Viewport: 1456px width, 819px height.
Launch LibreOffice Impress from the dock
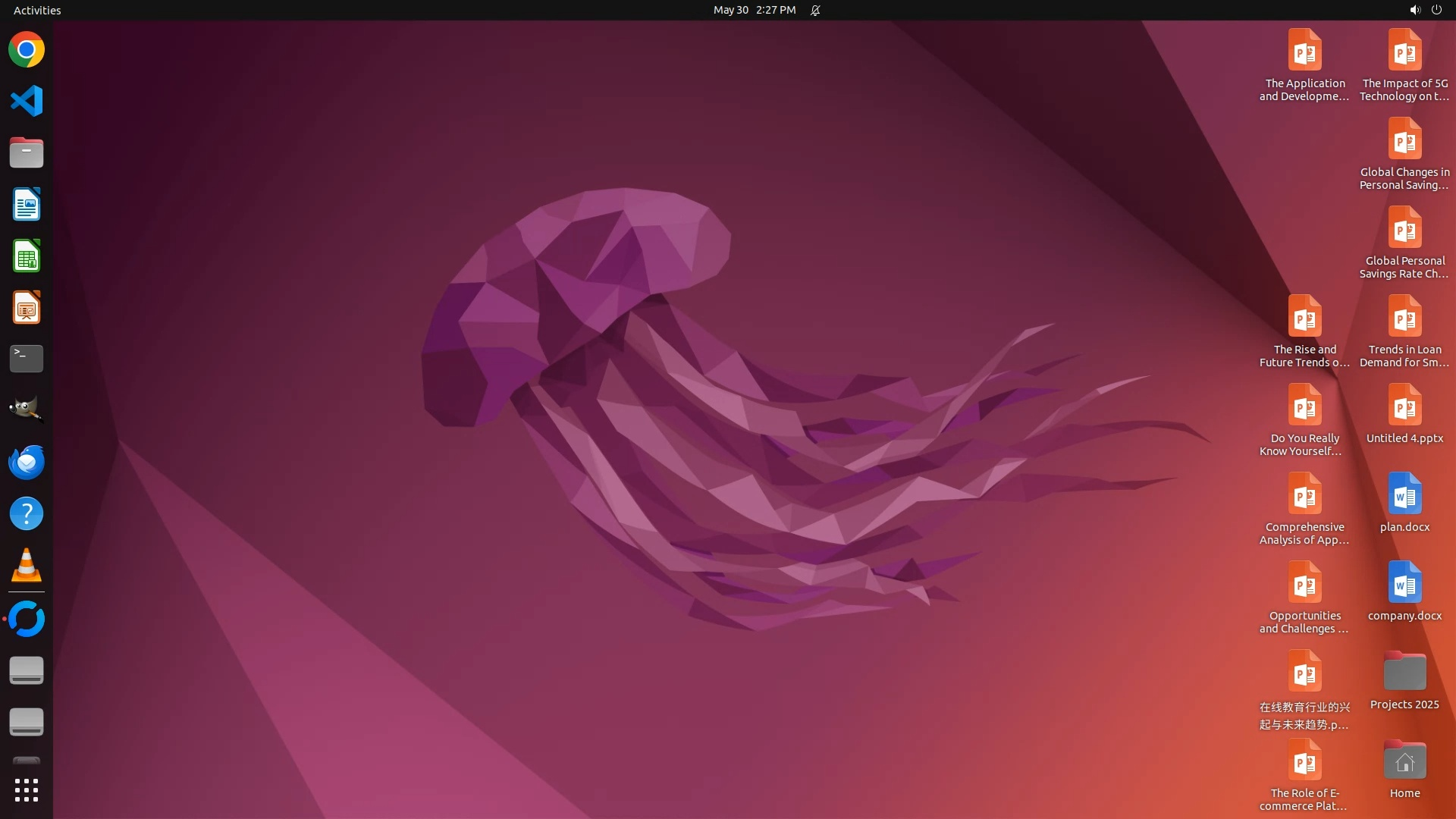27,307
